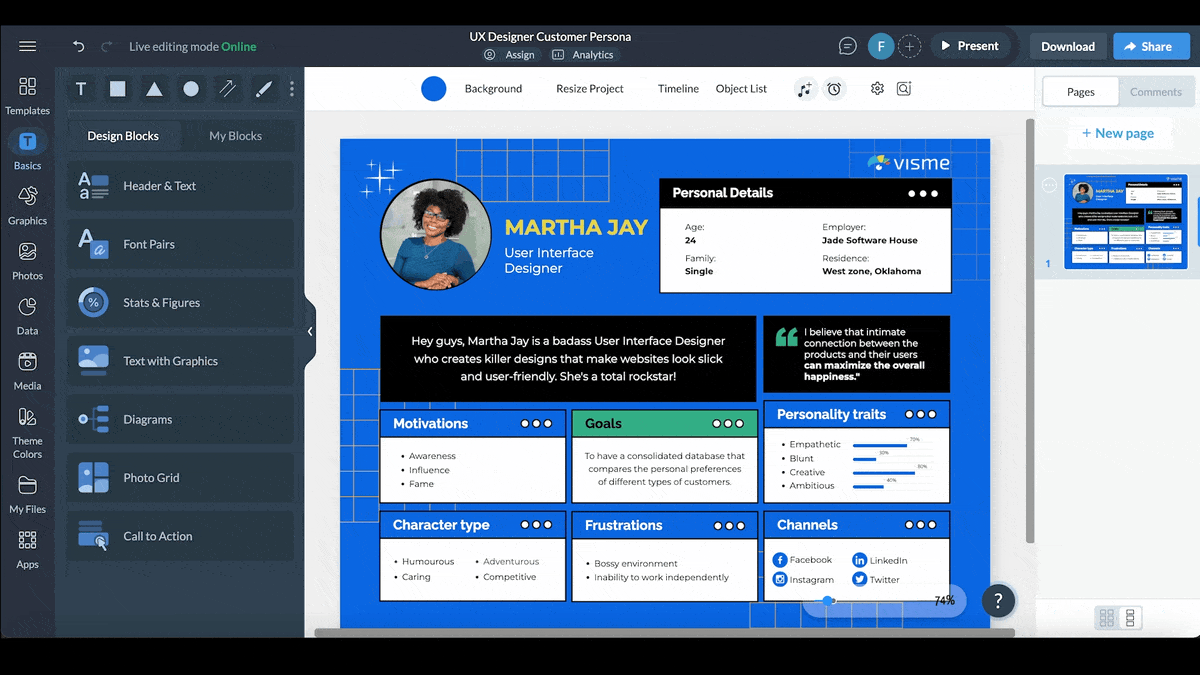Viewport: 1200px width, 675px height.
Task: Open the timer/alarm icon in the toolbar
Action: (834, 88)
